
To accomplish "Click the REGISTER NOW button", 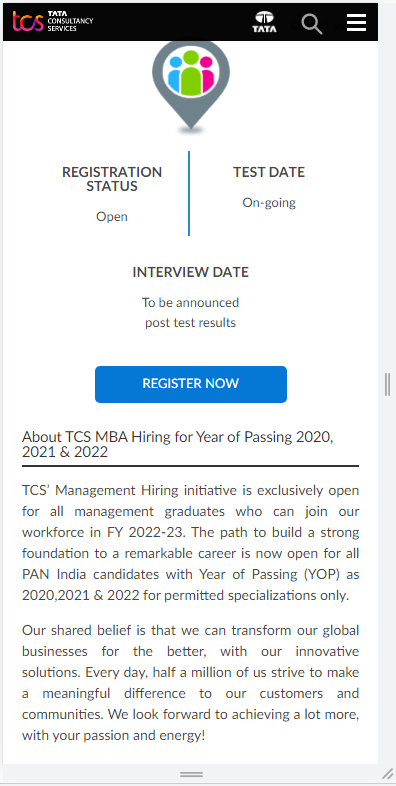I will 191,384.
